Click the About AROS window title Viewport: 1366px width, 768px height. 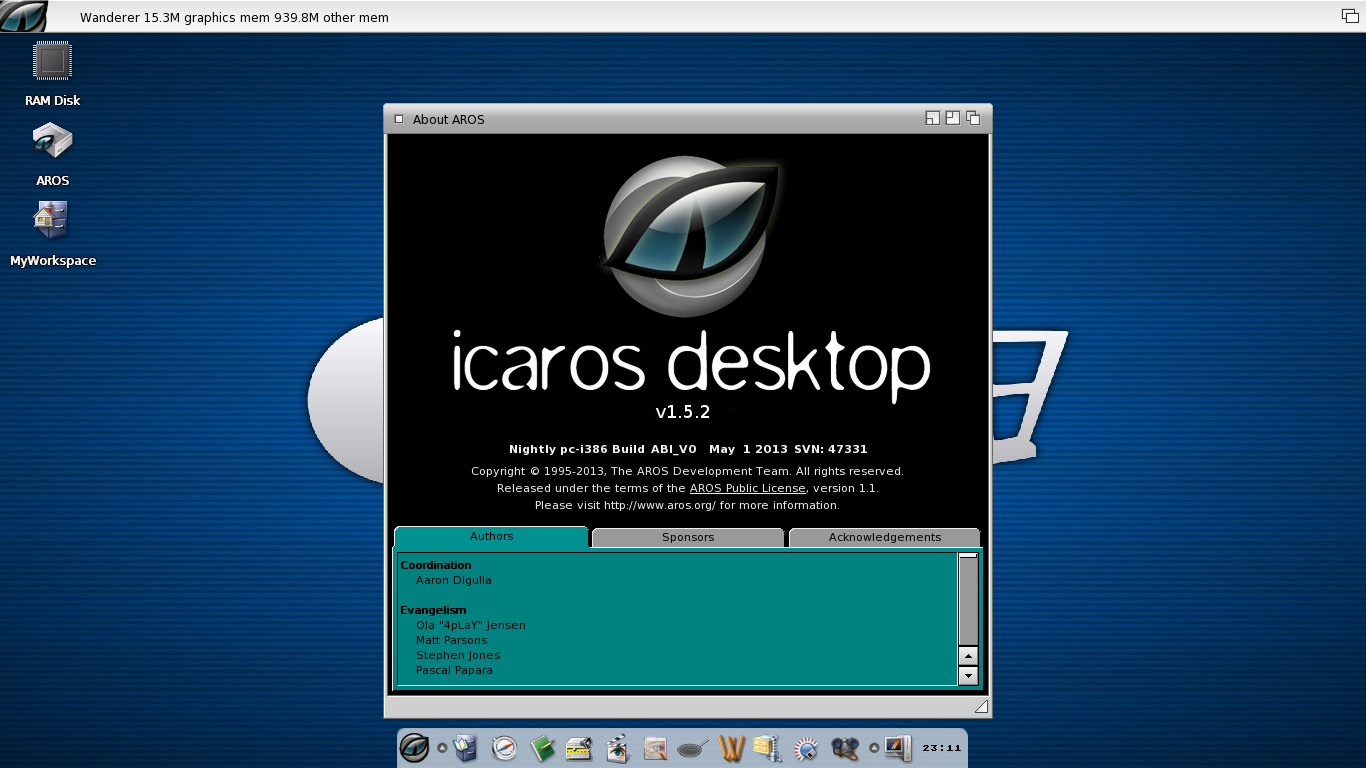pos(448,119)
